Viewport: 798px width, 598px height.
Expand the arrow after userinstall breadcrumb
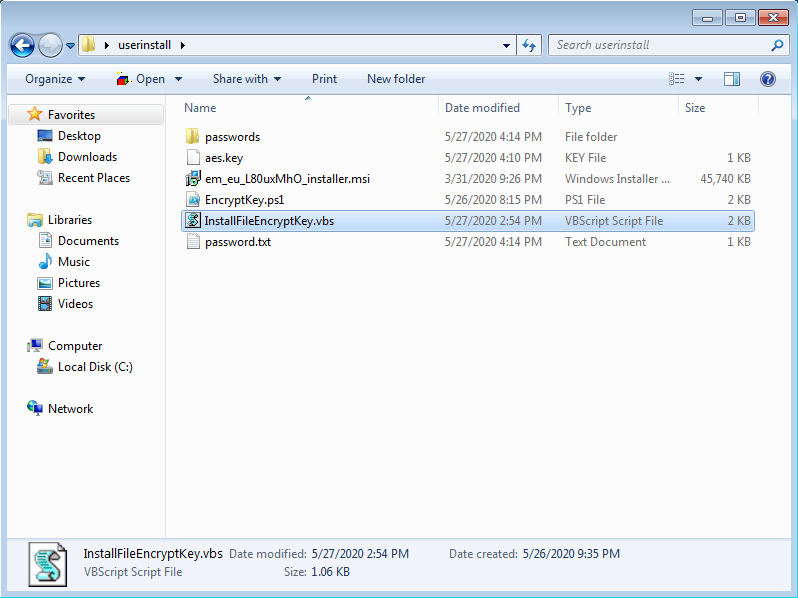click(x=183, y=45)
